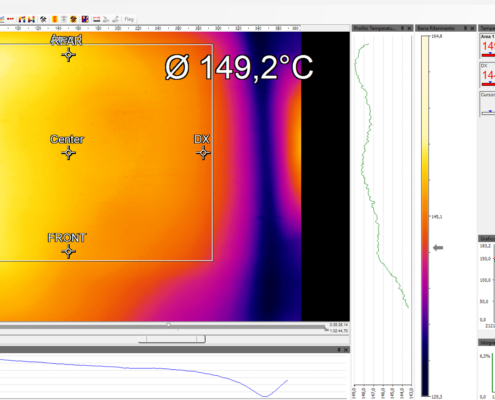The image size is (495, 400).
Task: Select the Center measurement point marker
Action: click(68, 153)
